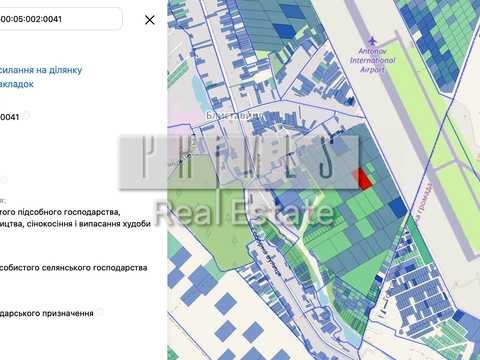Click the text 'дарського призначення'
The width and height of the screenshot is (480, 360).
(47, 313)
